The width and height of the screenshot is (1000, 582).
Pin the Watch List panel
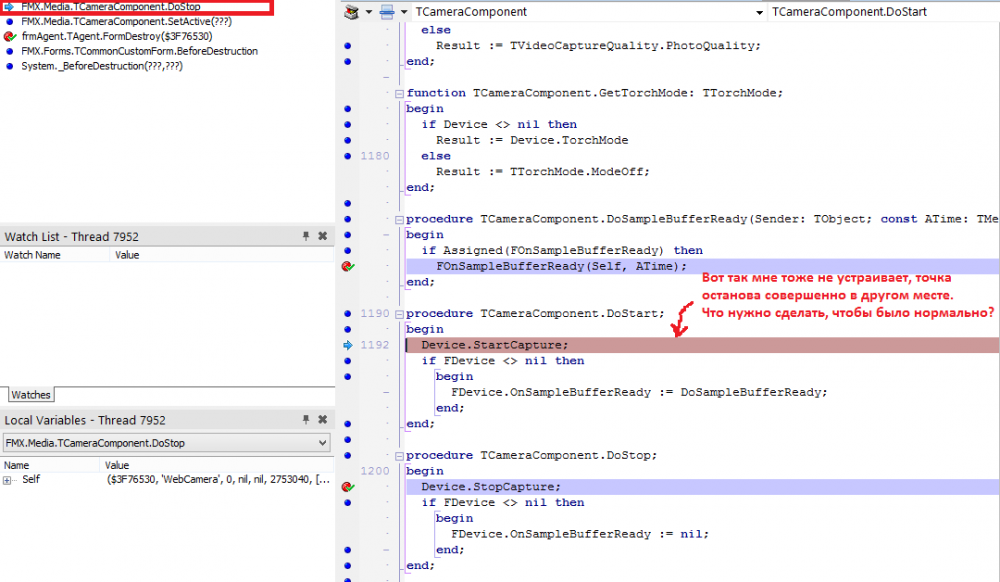(306, 236)
